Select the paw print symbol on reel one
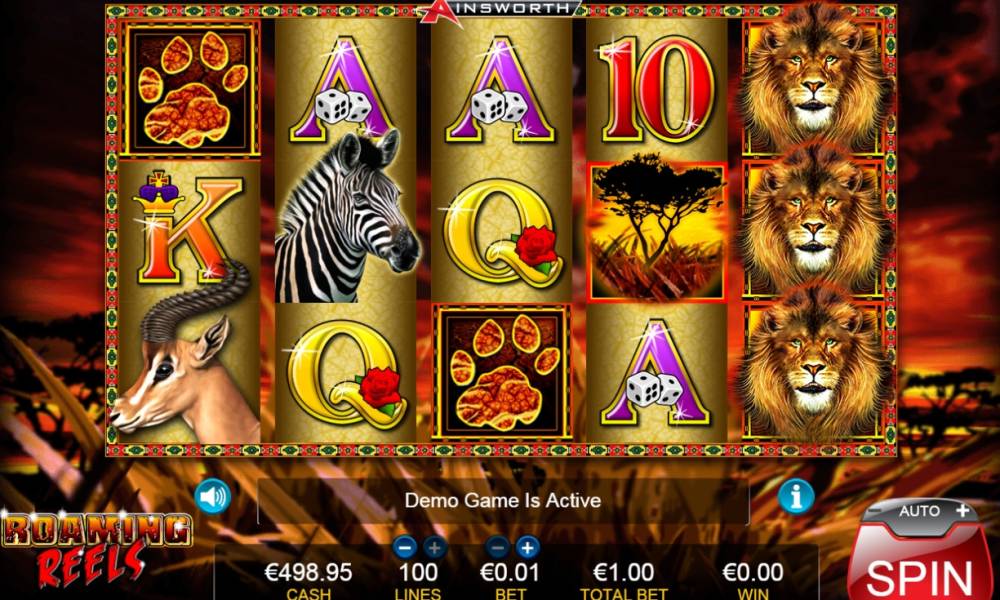Image resolution: width=1000 pixels, height=600 pixels. (x=189, y=88)
